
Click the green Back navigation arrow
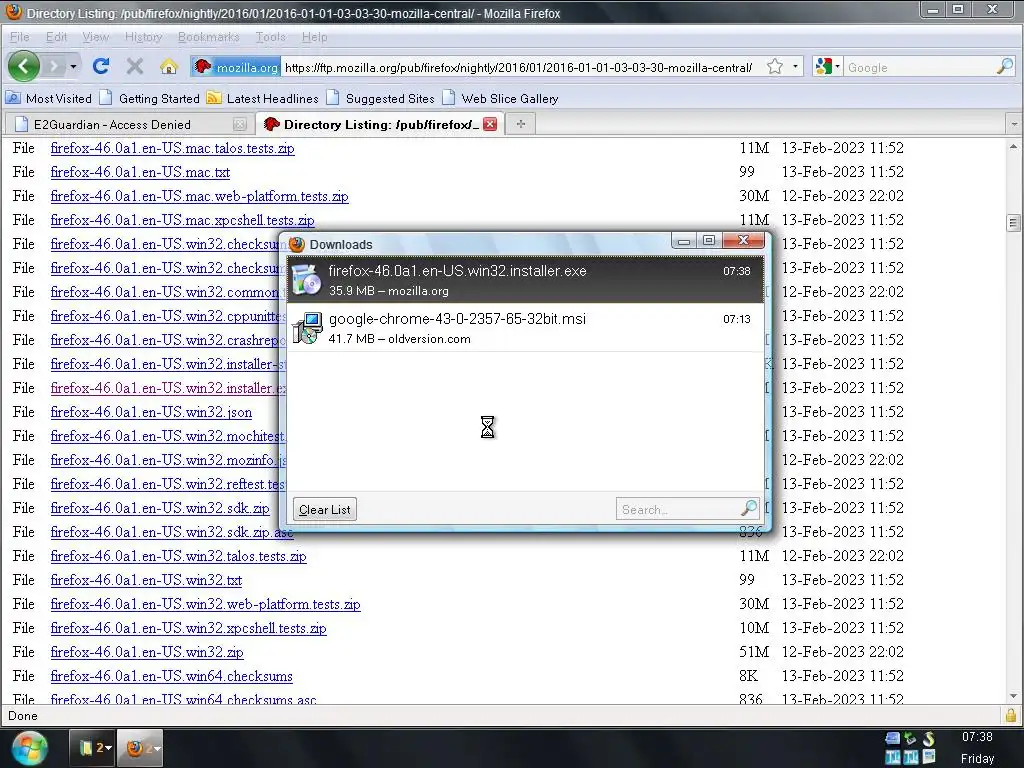(24, 66)
